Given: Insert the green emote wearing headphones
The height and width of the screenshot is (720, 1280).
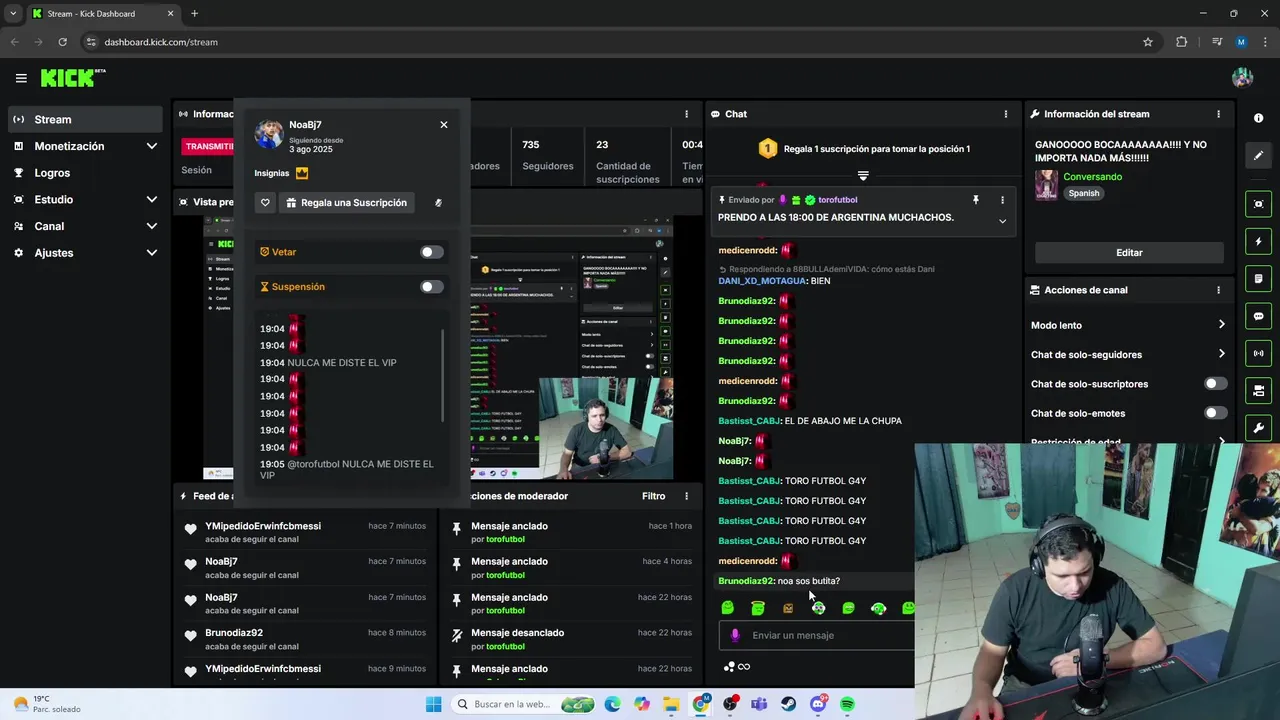Looking at the screenshot, I should click(878, 608).
